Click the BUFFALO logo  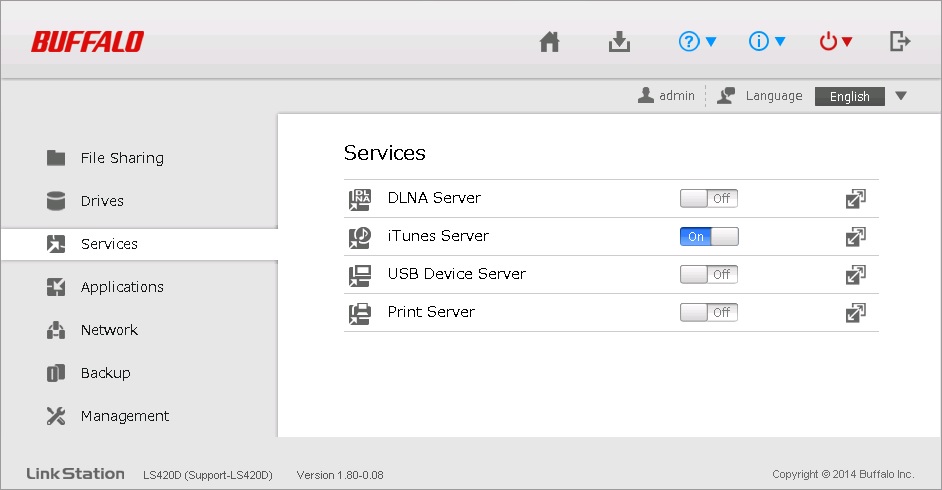point(88,42)
